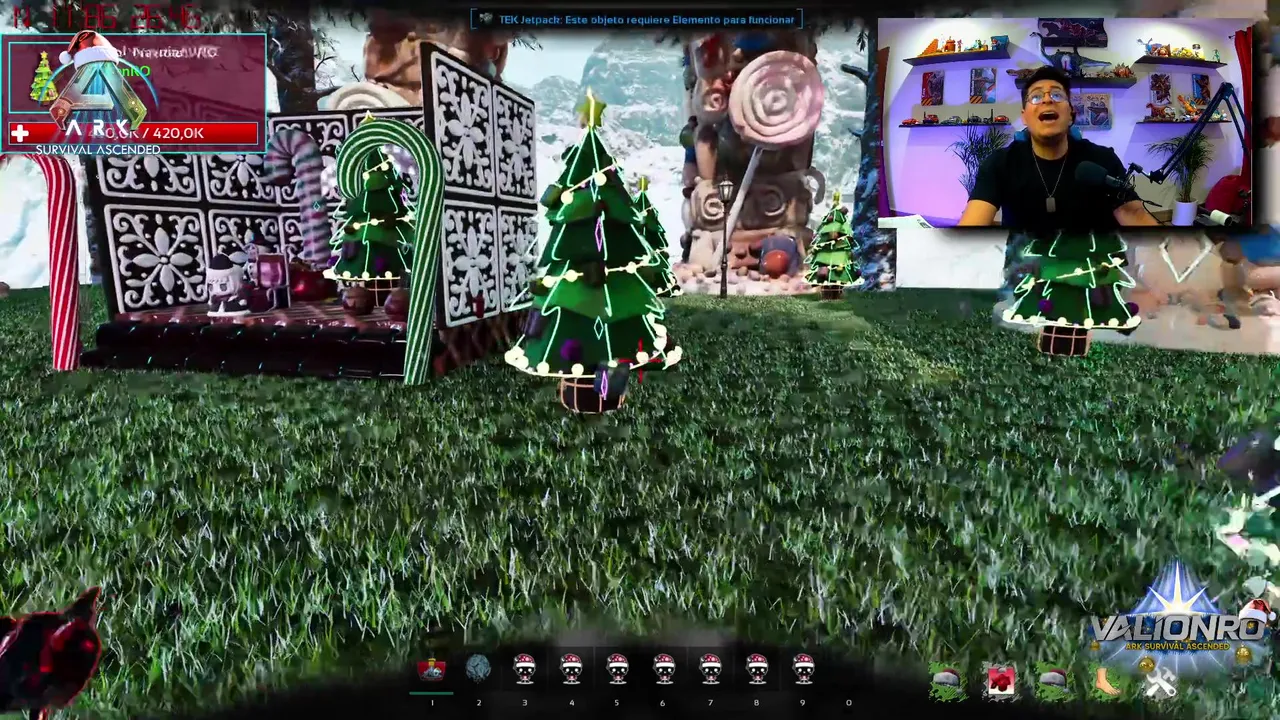Select the Santa-hat chibi in slot 3

pos(525,668)
